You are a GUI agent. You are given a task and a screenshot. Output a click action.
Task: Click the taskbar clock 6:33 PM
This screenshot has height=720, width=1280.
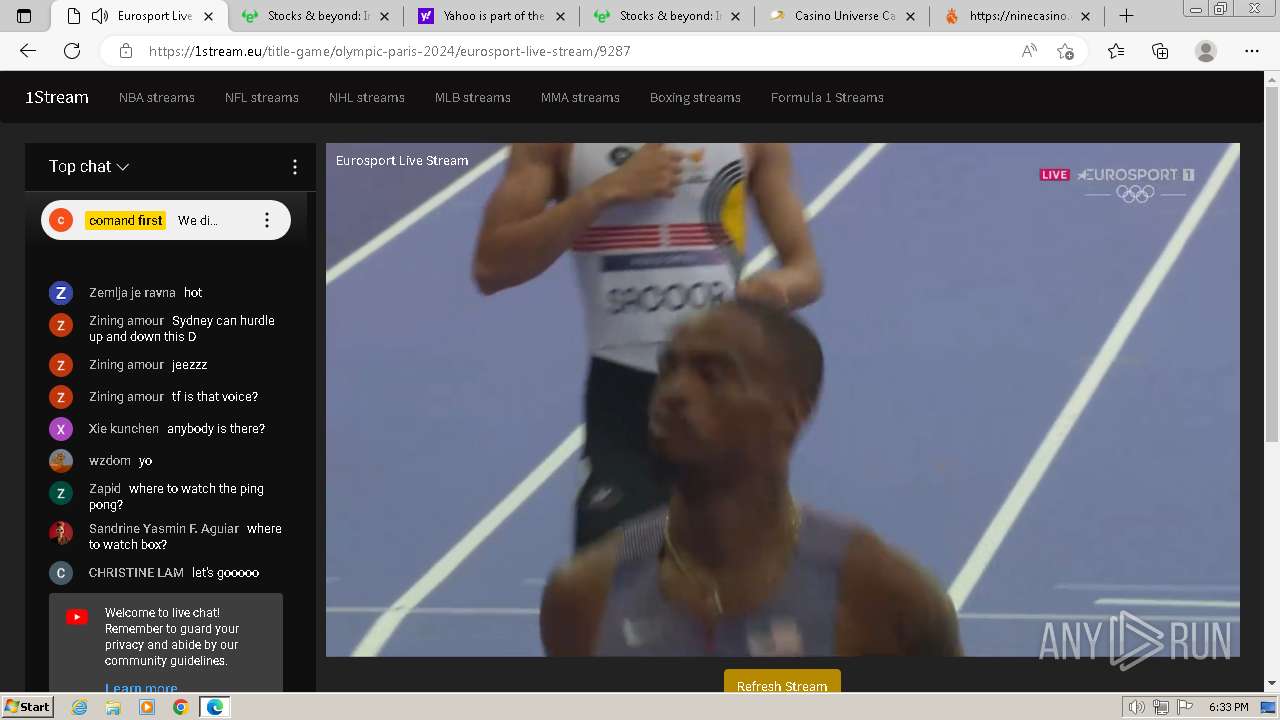(1228, 707)
